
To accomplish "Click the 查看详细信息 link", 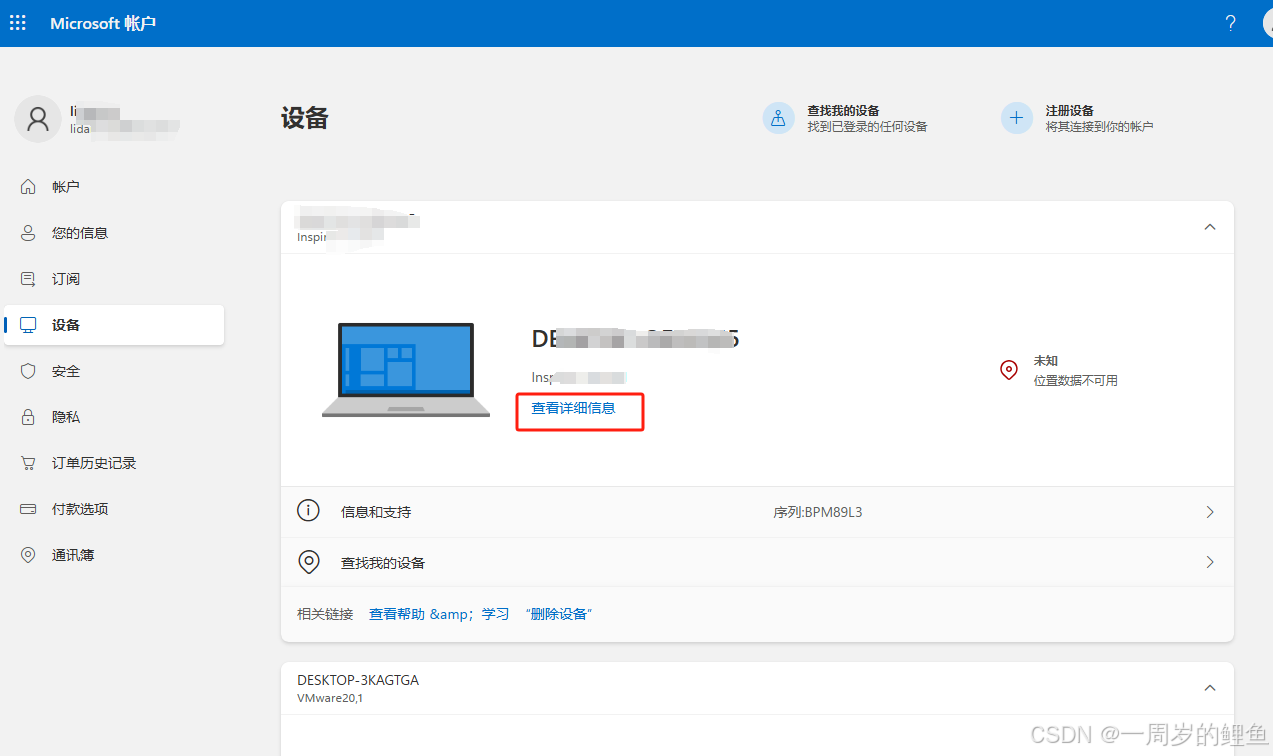I will [x=573, y=408].
